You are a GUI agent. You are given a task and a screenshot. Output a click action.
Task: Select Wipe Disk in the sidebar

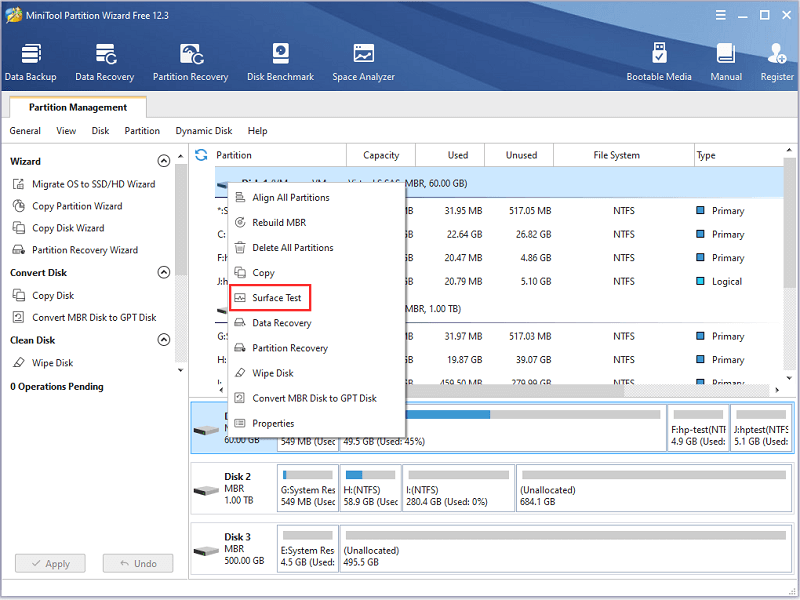43,363
